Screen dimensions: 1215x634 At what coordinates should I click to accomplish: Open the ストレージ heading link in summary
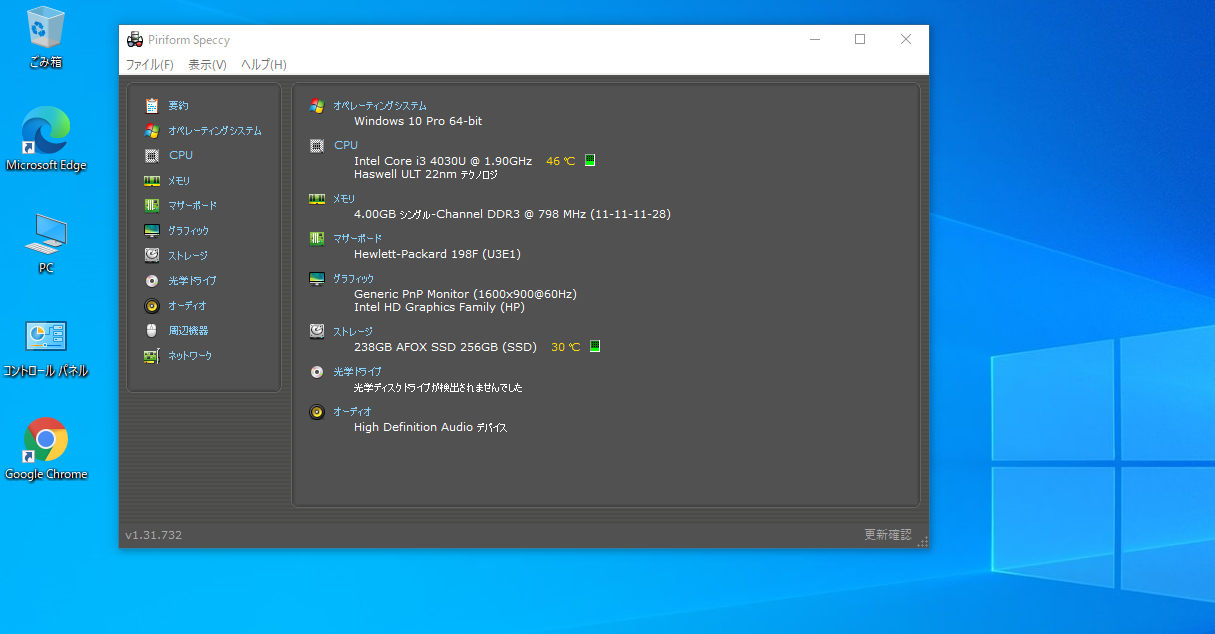pos(353,331)
